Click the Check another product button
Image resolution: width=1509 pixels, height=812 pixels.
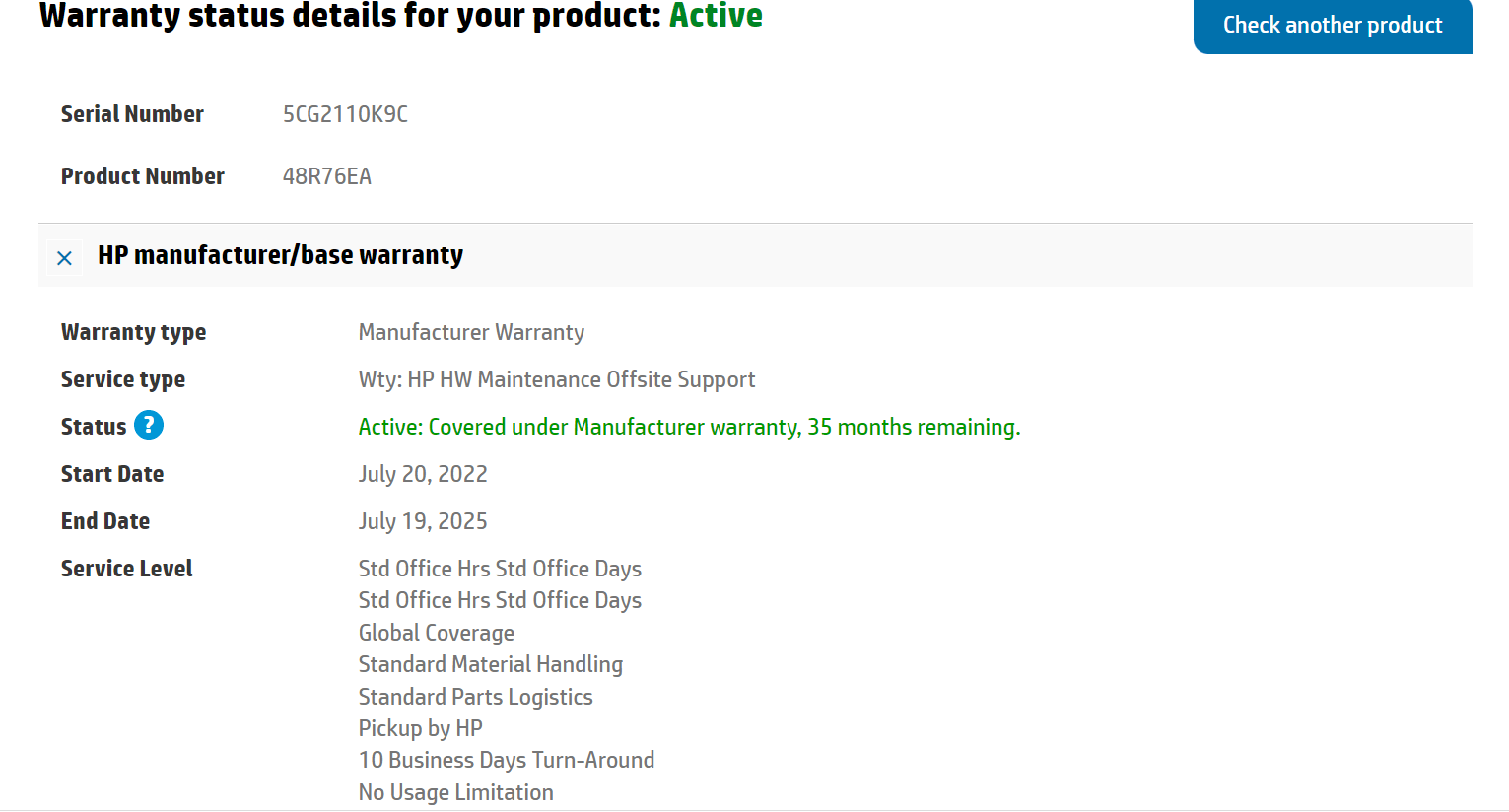(1333, 26)
